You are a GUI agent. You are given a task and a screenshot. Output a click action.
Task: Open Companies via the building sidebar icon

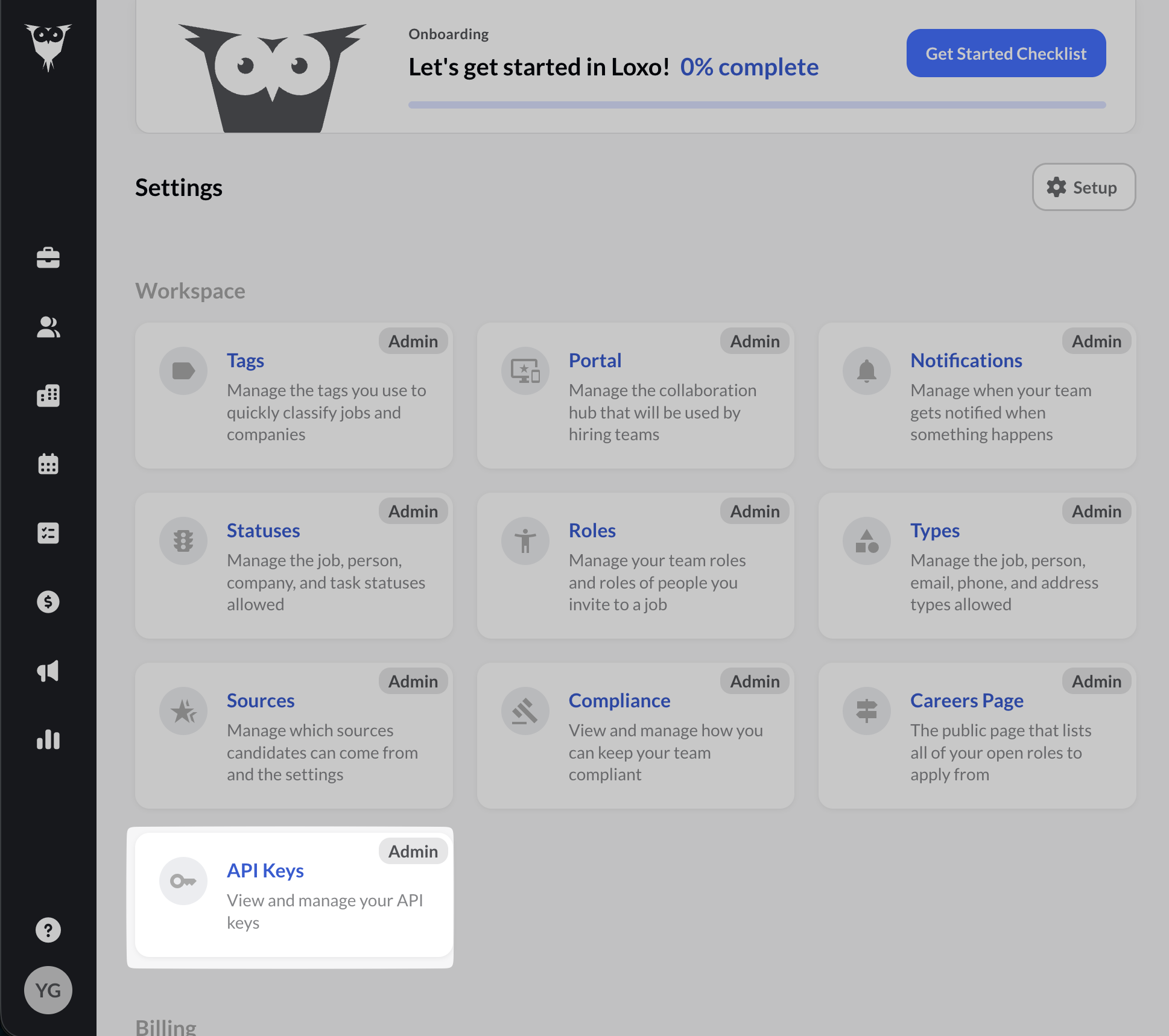(48, 396)
